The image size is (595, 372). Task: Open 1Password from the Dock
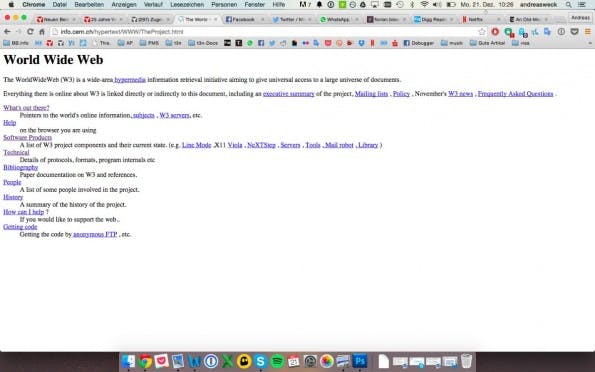211,361
